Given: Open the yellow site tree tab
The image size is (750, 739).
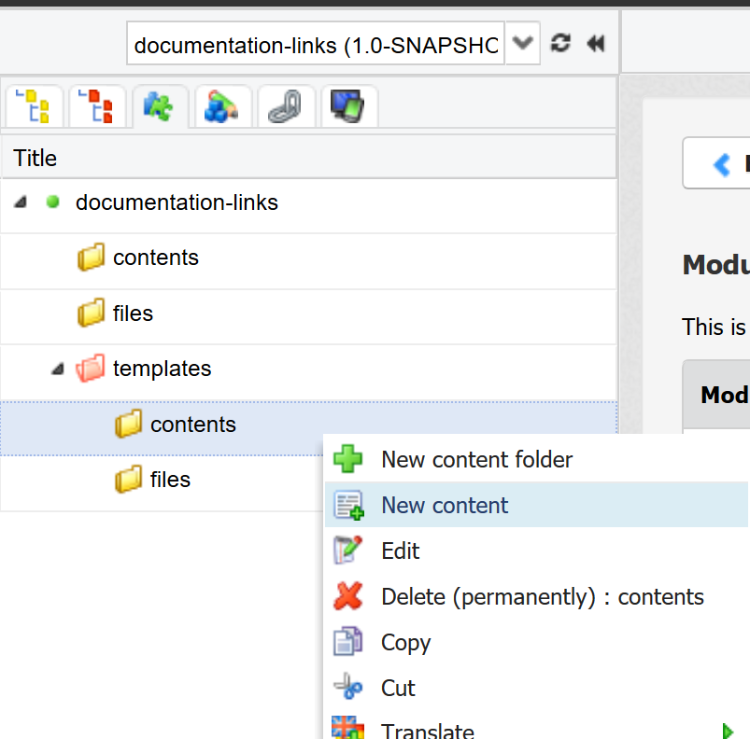Looking at the screenshot, I should (x=33, y=106).
